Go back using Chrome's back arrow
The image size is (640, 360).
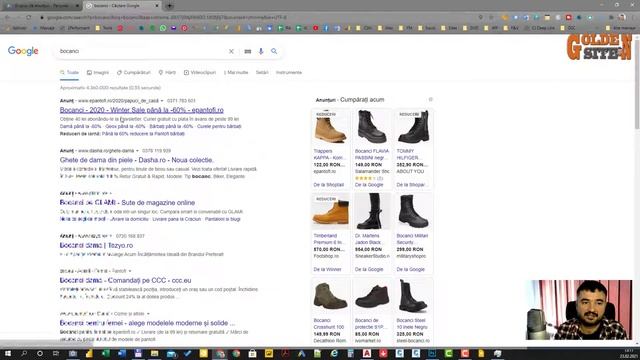7,17
